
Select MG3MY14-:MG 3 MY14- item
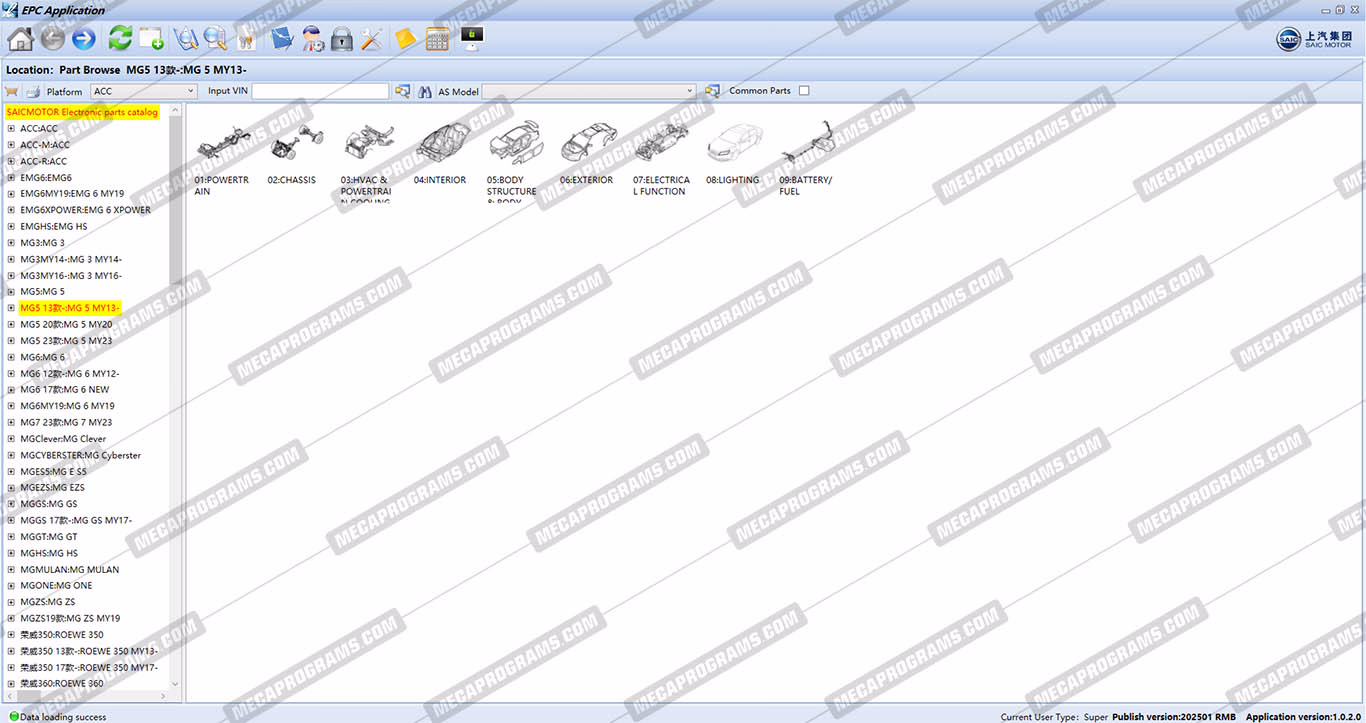tap(71, 259)
